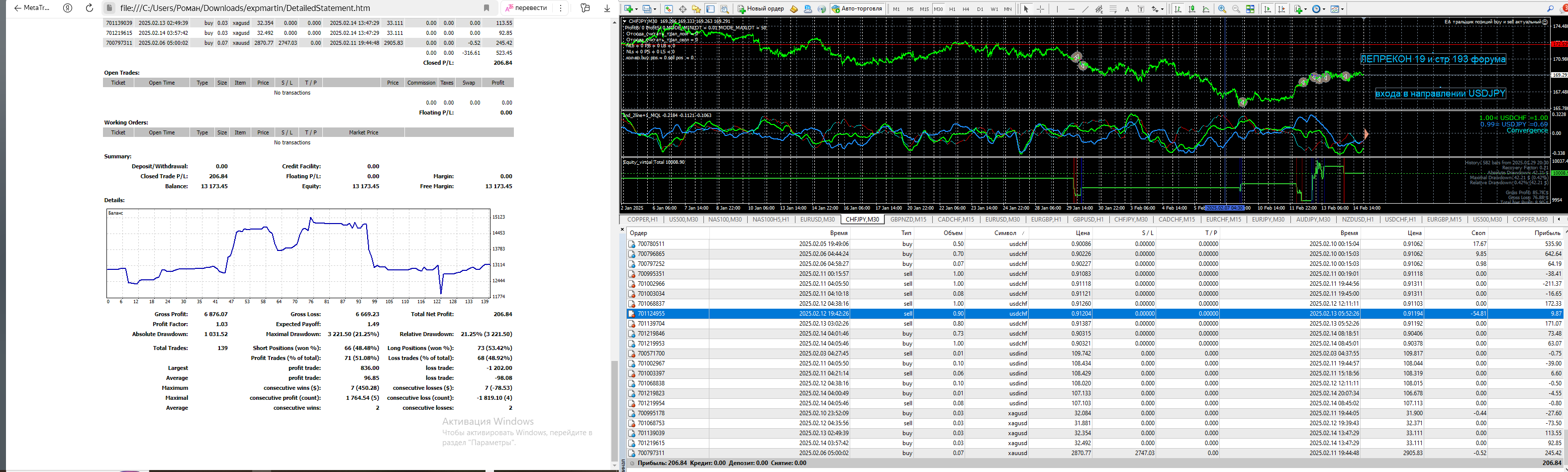Toggle Auto-trading (Авто-торговля) button
Viewport: 1568px width, 472px height.
pyautogui.click(x=857, y=9)
